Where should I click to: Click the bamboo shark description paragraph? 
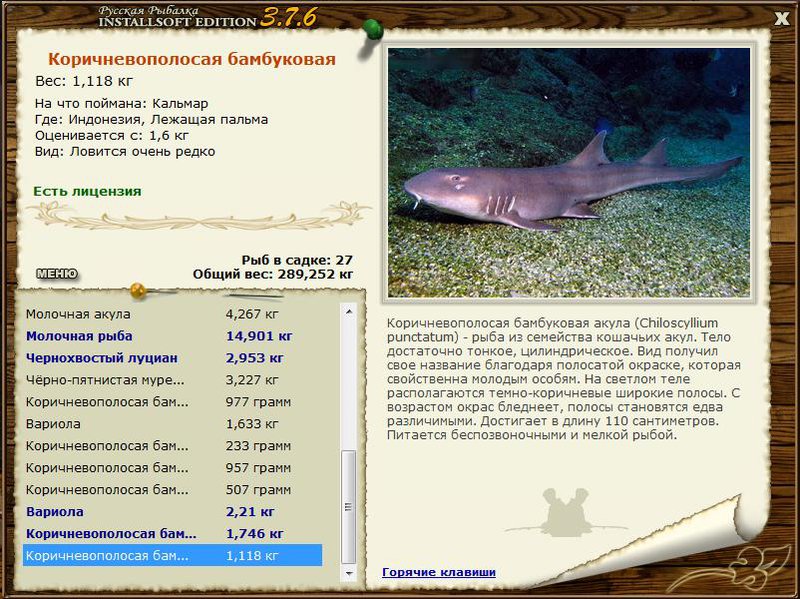click(564, 379)
